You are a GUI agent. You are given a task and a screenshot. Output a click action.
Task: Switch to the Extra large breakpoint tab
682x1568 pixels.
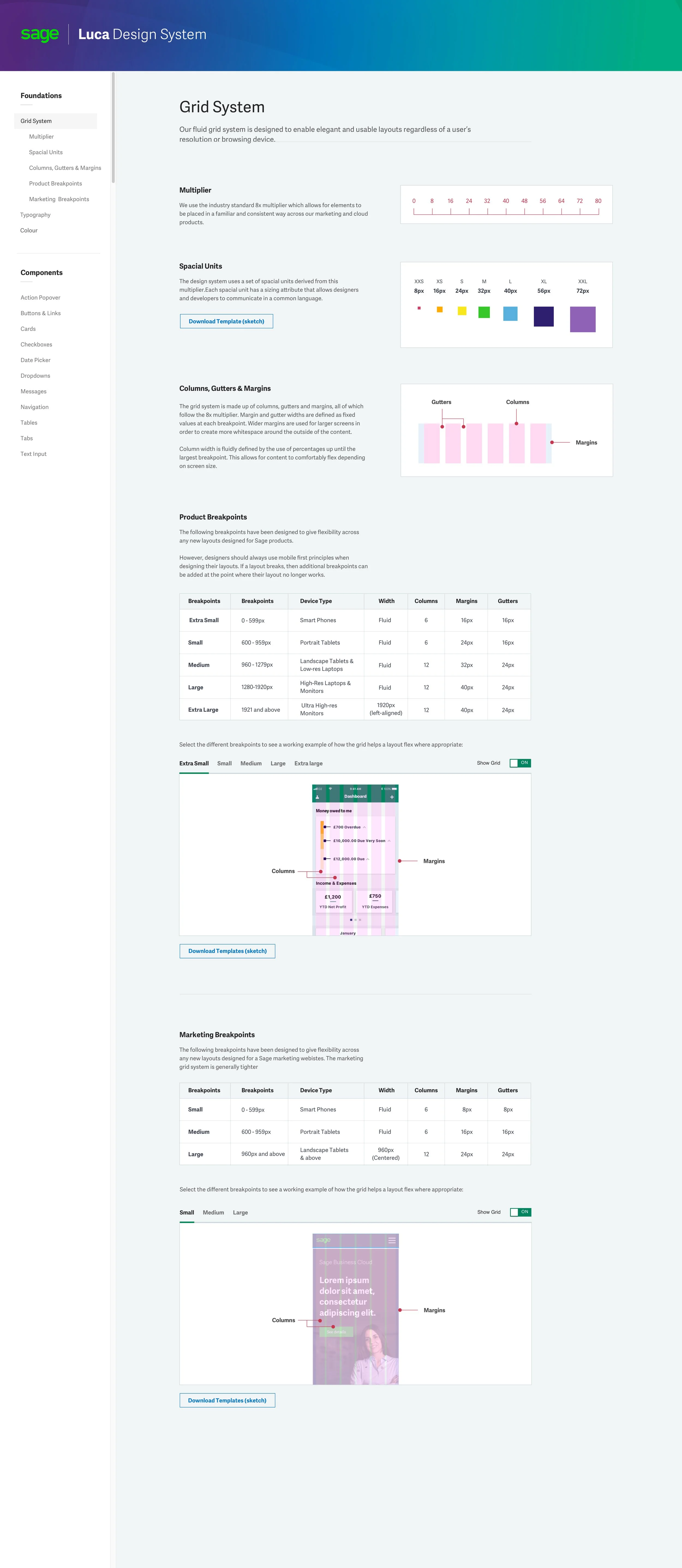309,763
